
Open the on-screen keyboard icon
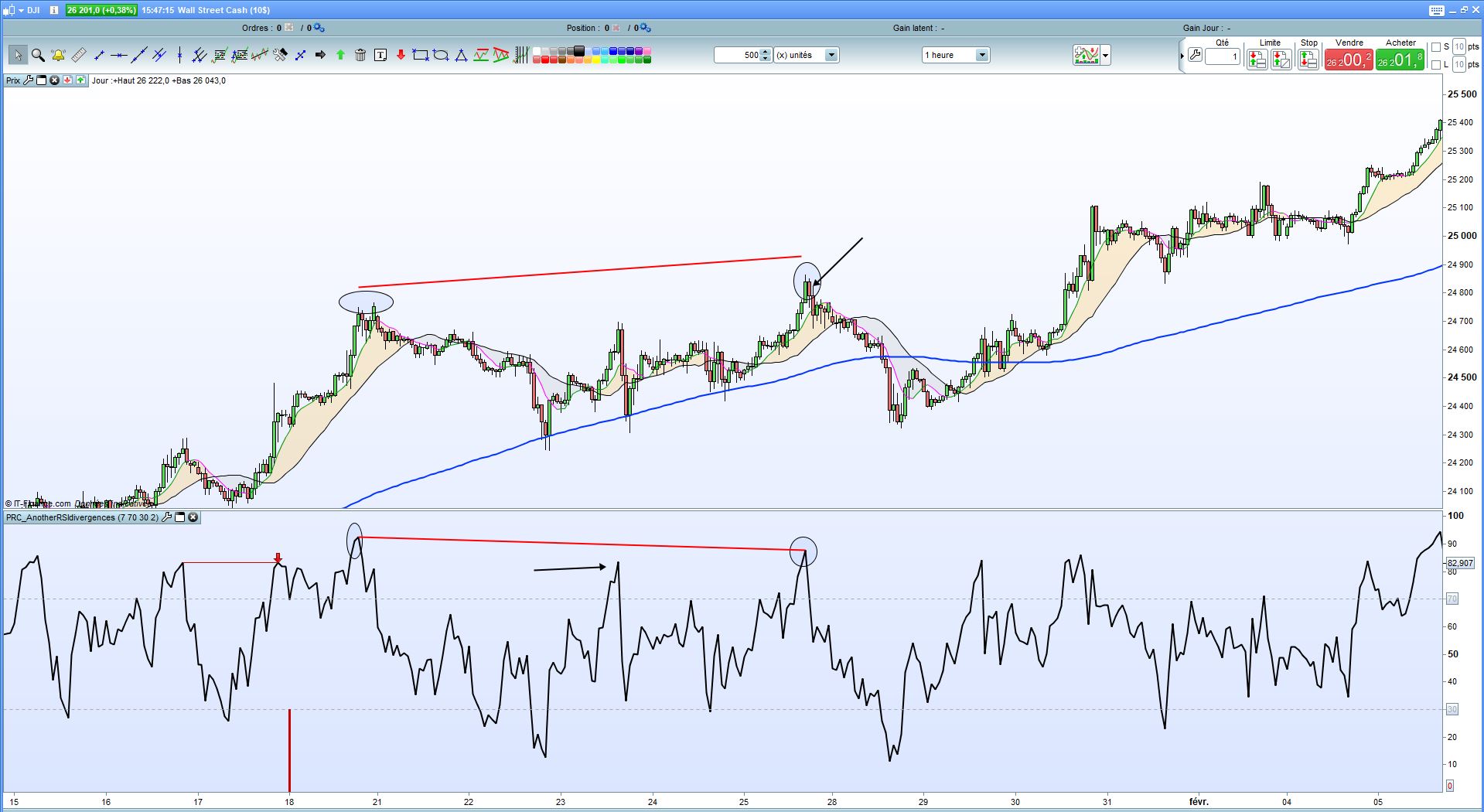(x=1436, y=10)
